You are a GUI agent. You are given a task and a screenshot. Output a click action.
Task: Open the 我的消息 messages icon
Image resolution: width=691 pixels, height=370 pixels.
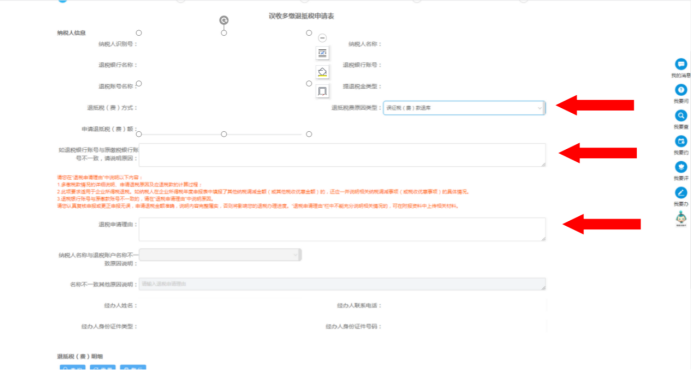681,64
